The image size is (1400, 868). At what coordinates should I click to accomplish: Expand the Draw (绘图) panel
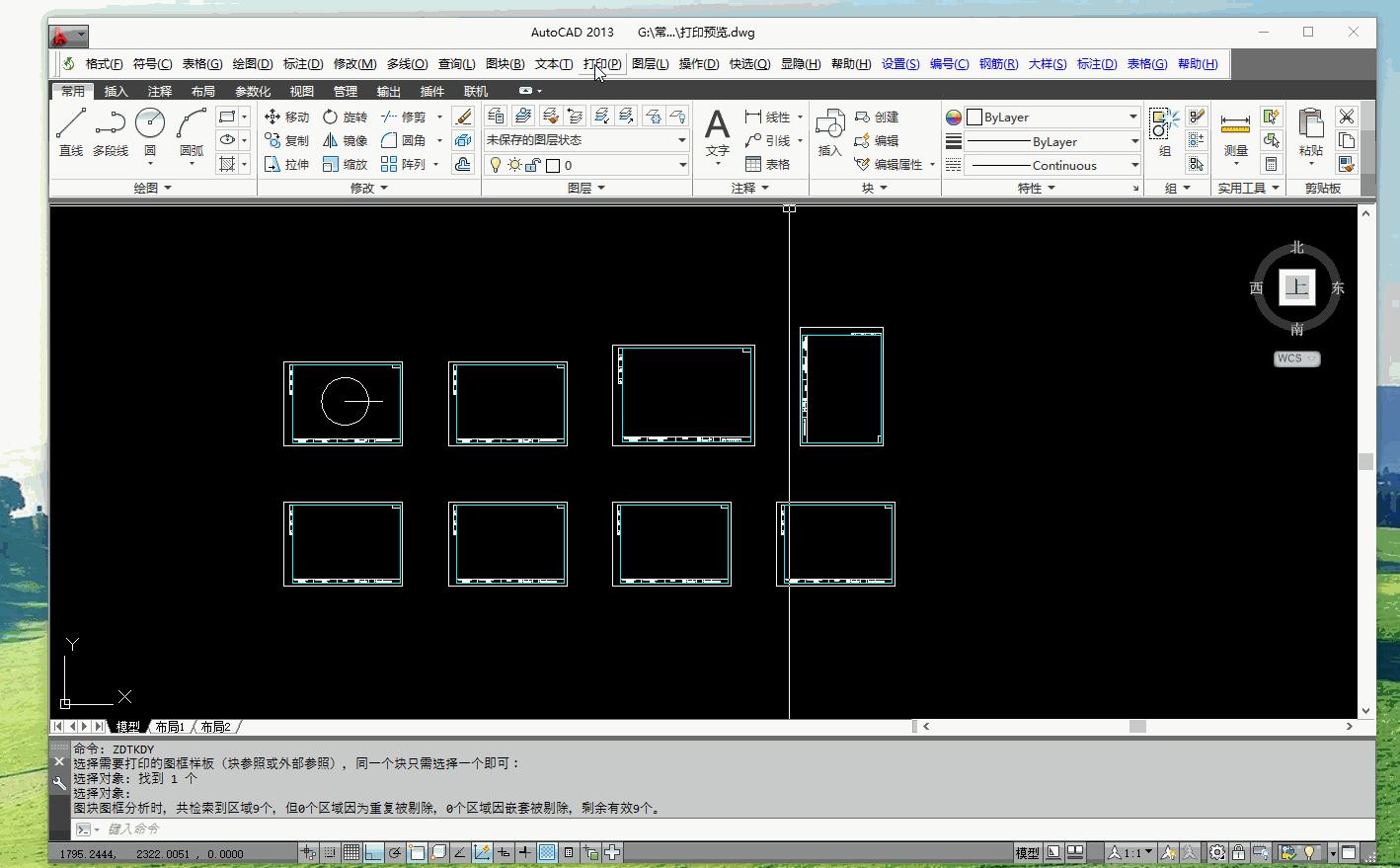click(153, 188)
